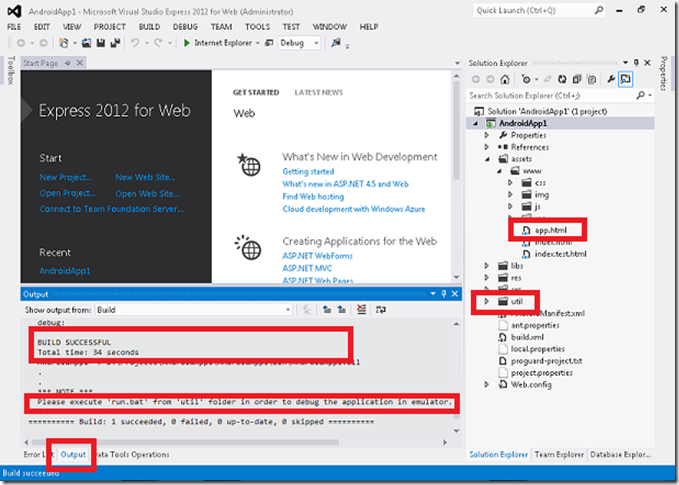Collapse the AndroidApp1 project node
Viewport: 679px width, 485px height.
(x=475, y=123)
